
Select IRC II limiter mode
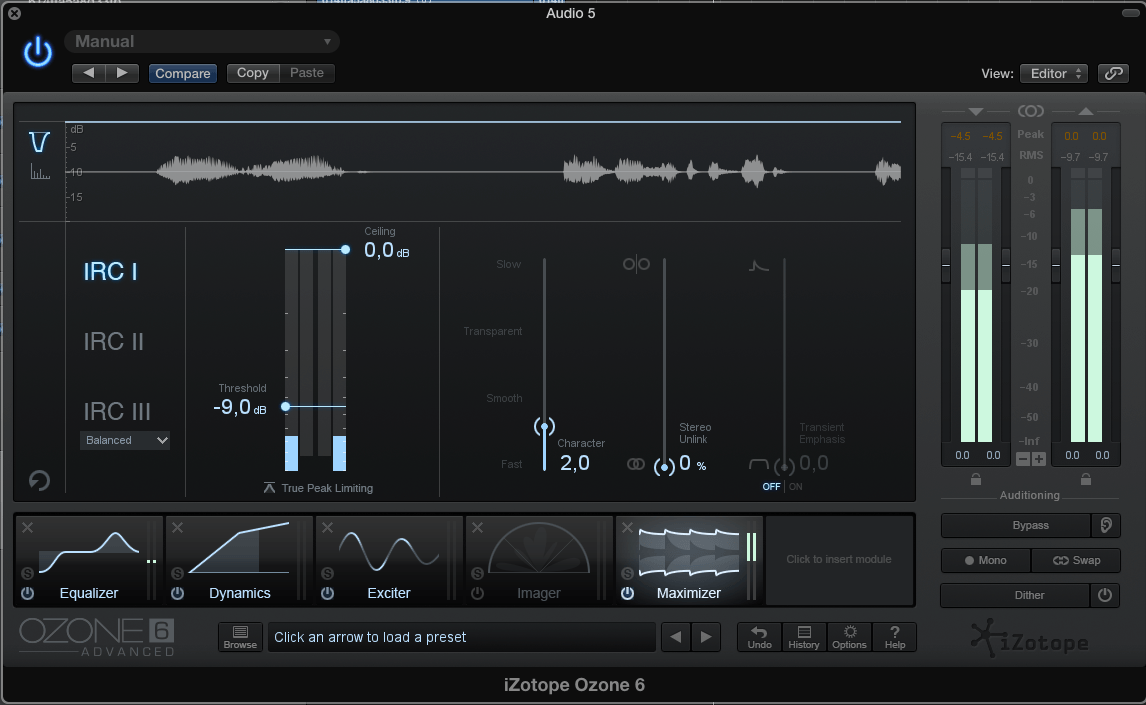(113, 342)
